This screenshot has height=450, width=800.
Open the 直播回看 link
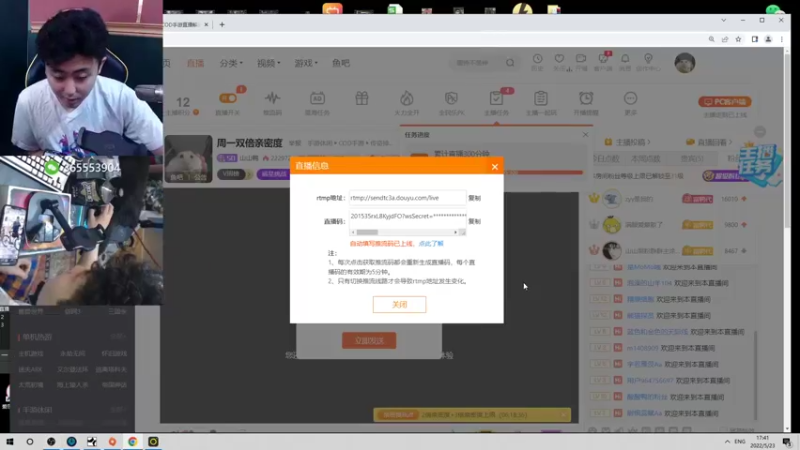[709, 142]
